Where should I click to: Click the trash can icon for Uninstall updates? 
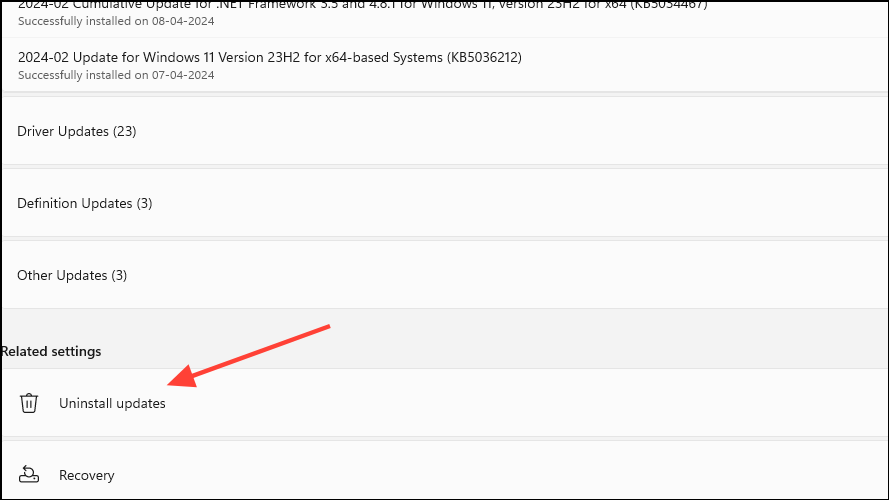pos(29,403)
